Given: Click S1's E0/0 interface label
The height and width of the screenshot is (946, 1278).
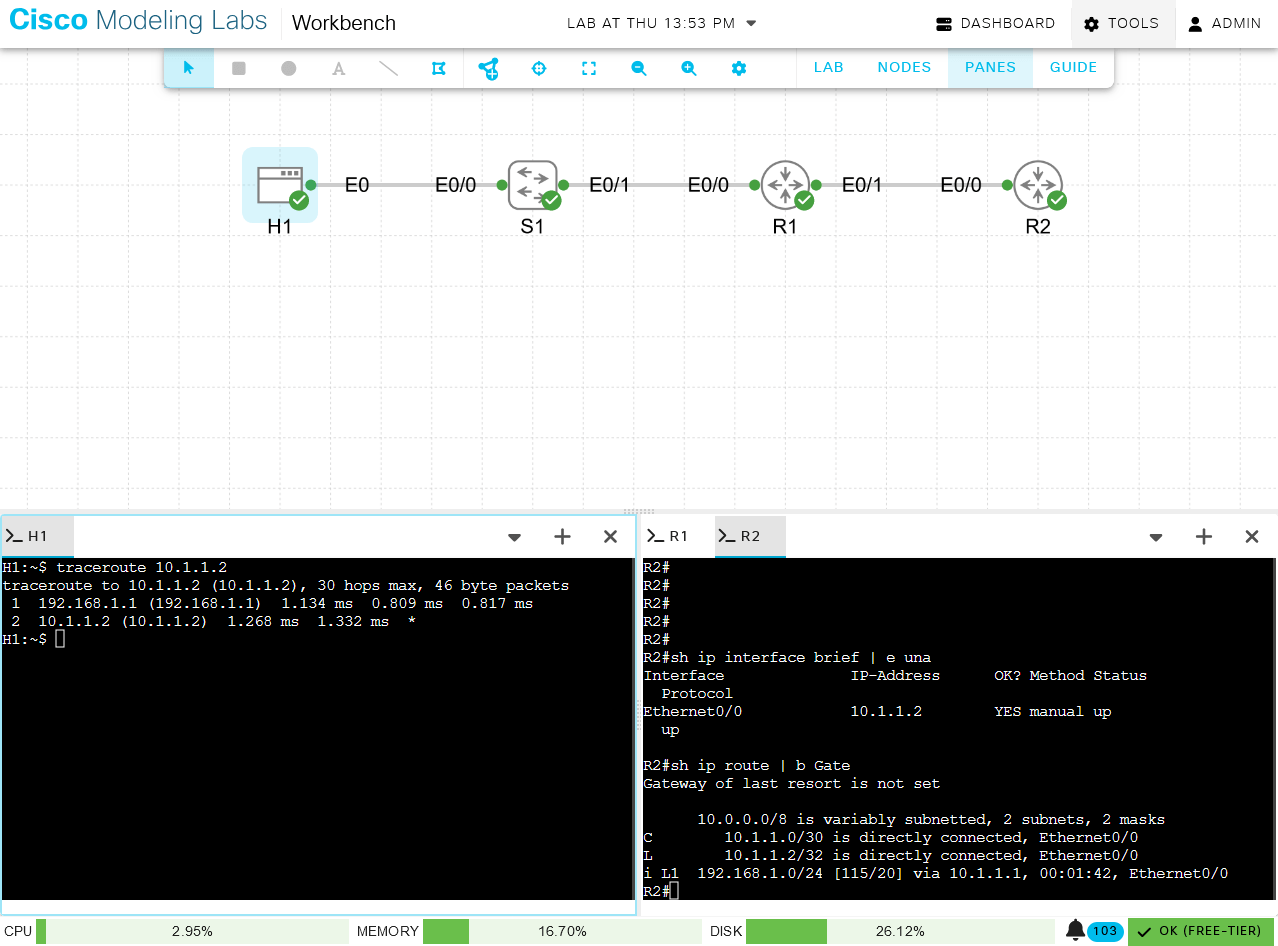Looking at the screenshot, I should tap(456, 185).
